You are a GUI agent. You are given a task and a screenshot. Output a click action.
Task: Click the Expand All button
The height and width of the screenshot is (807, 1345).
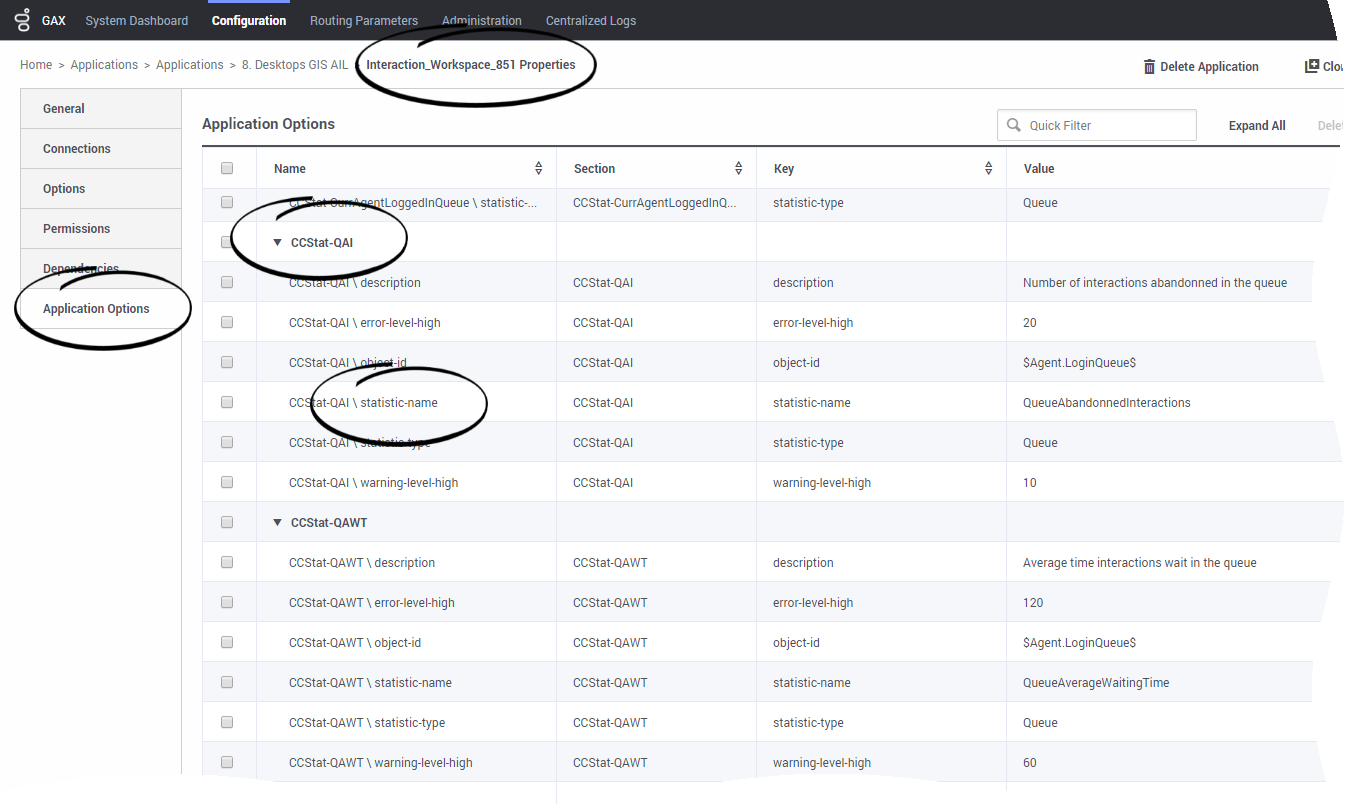[x=1256, y=125]
